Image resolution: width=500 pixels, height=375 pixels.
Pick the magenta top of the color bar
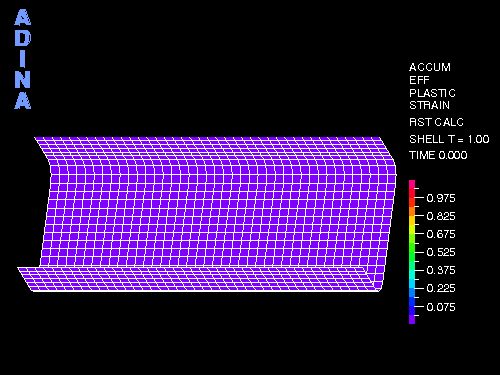coord(412,184)
